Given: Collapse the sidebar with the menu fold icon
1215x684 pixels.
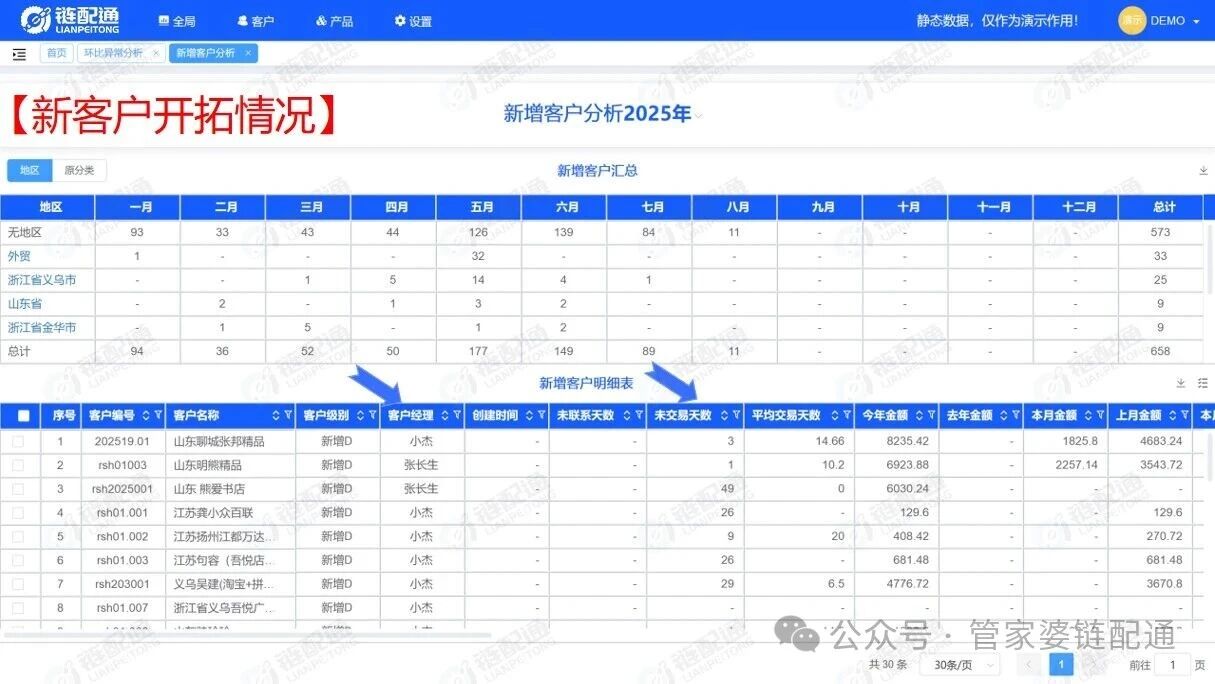Looking at the screenshot, I should (19, 54).
